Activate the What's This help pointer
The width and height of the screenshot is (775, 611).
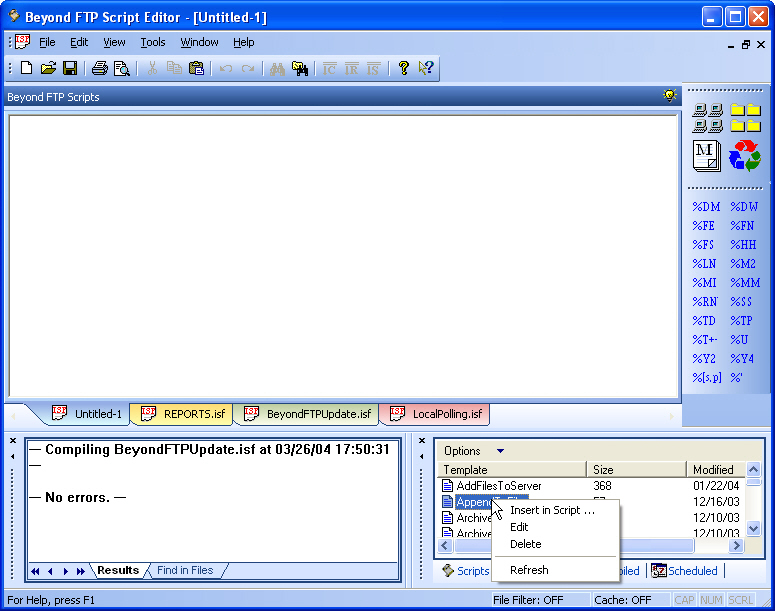pos(426,68)
